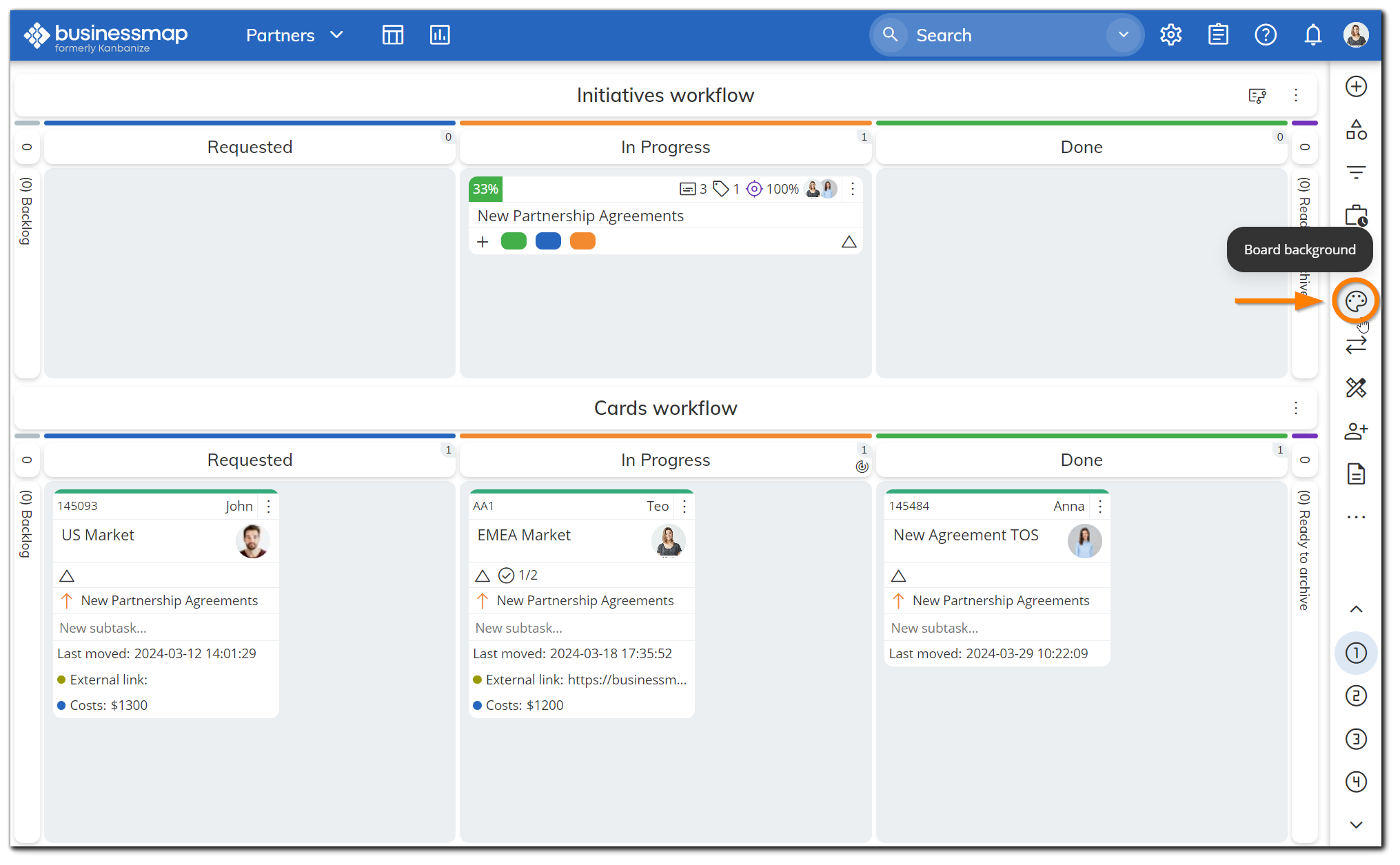Open the US Market card menu
The height and width of the screenshot is (865, 1400).
[268, 505]
